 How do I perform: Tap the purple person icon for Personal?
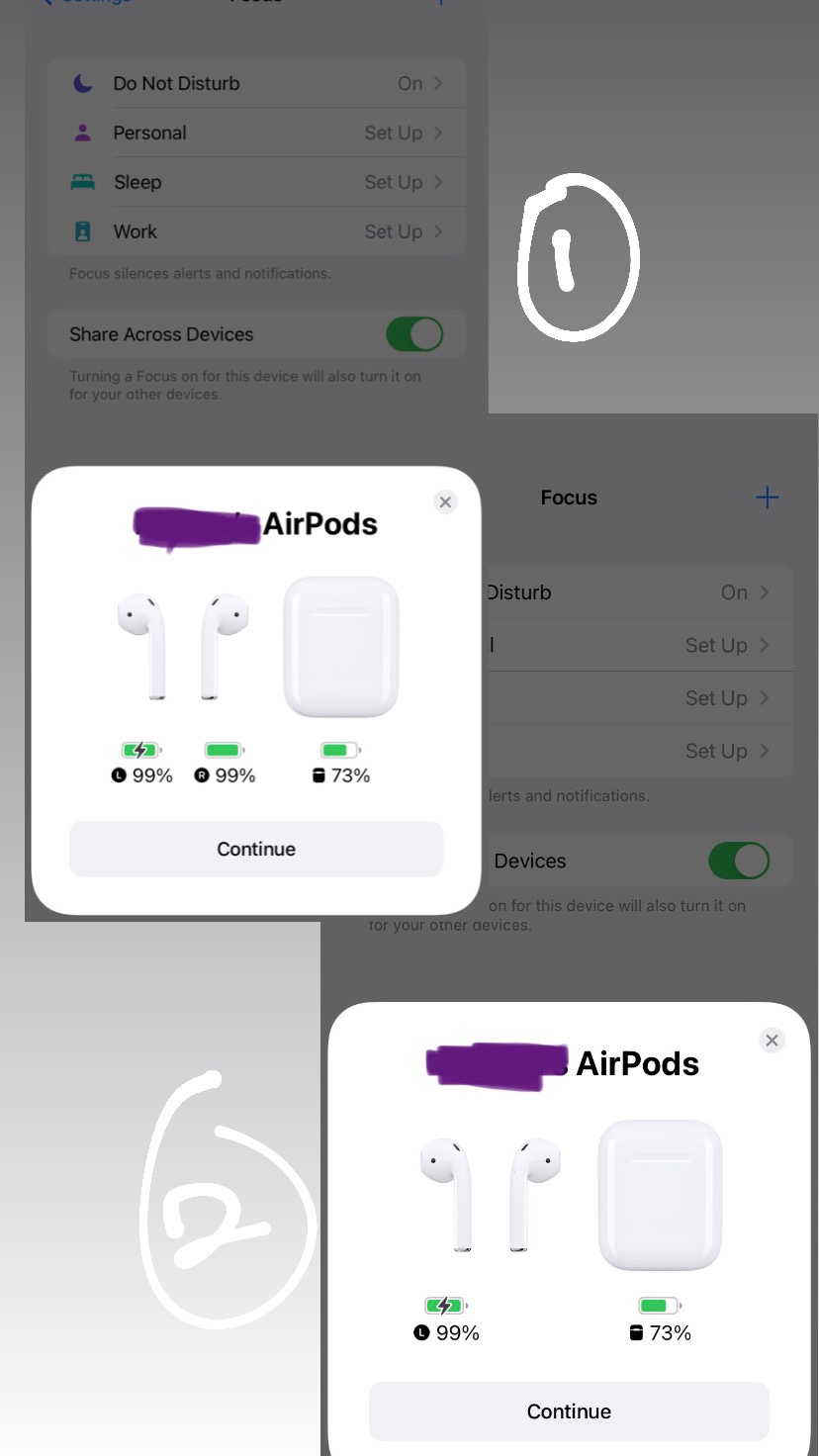[x=83, y=133]
